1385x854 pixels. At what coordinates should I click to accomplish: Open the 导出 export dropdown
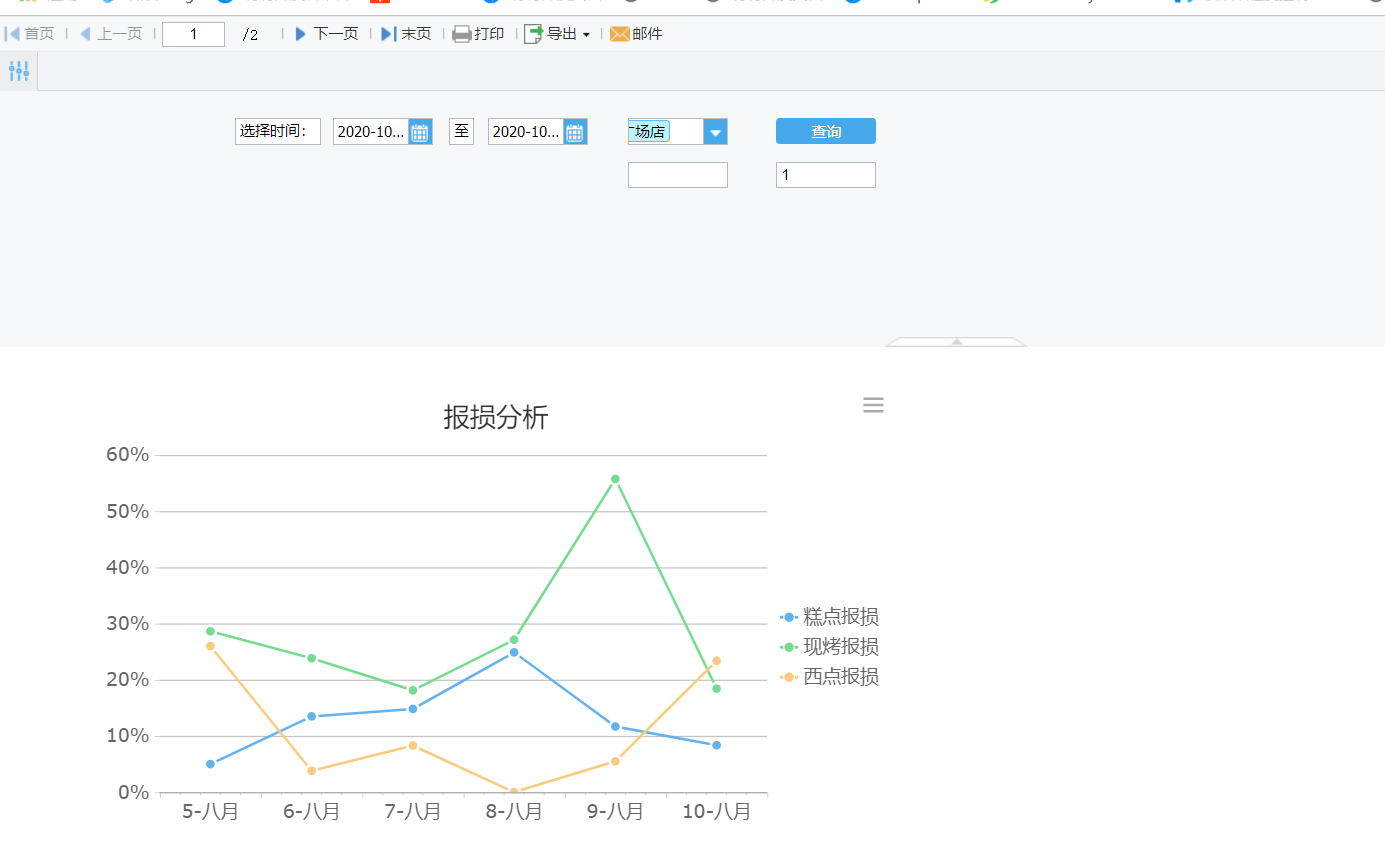(558, 34)
